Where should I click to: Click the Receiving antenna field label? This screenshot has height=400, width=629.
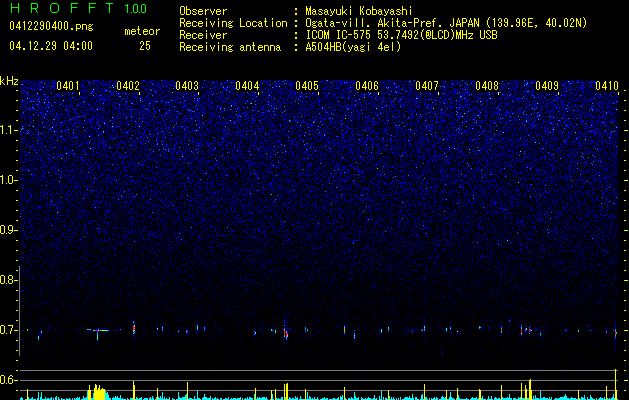click(x=230, y=47)
